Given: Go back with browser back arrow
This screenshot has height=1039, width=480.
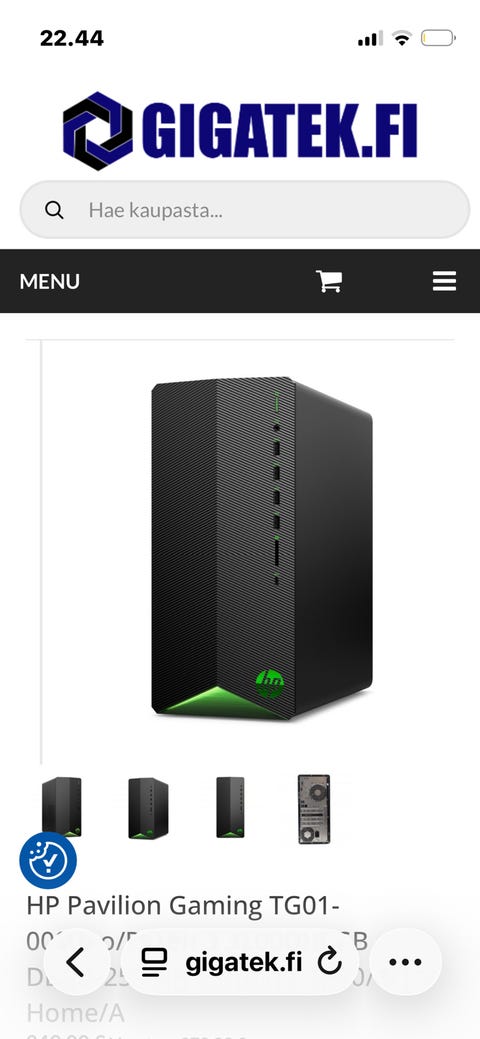Looking at the screenshot, I should [76, 962].
